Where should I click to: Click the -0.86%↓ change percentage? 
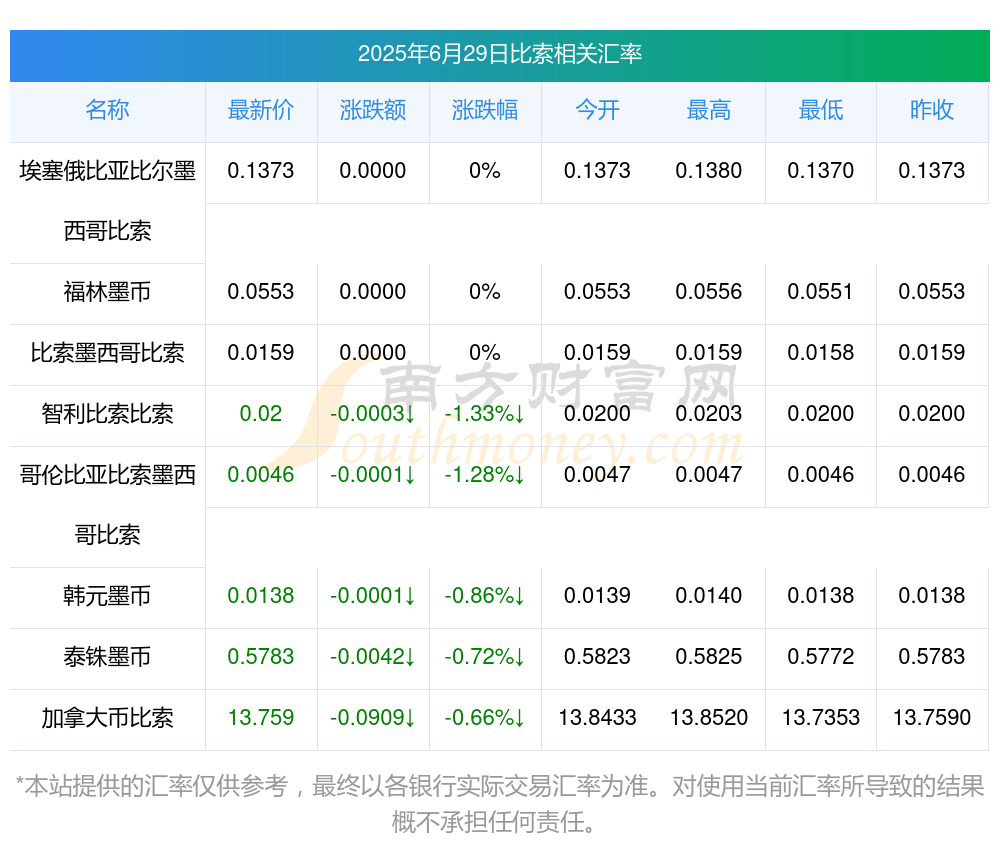[485, 596]
